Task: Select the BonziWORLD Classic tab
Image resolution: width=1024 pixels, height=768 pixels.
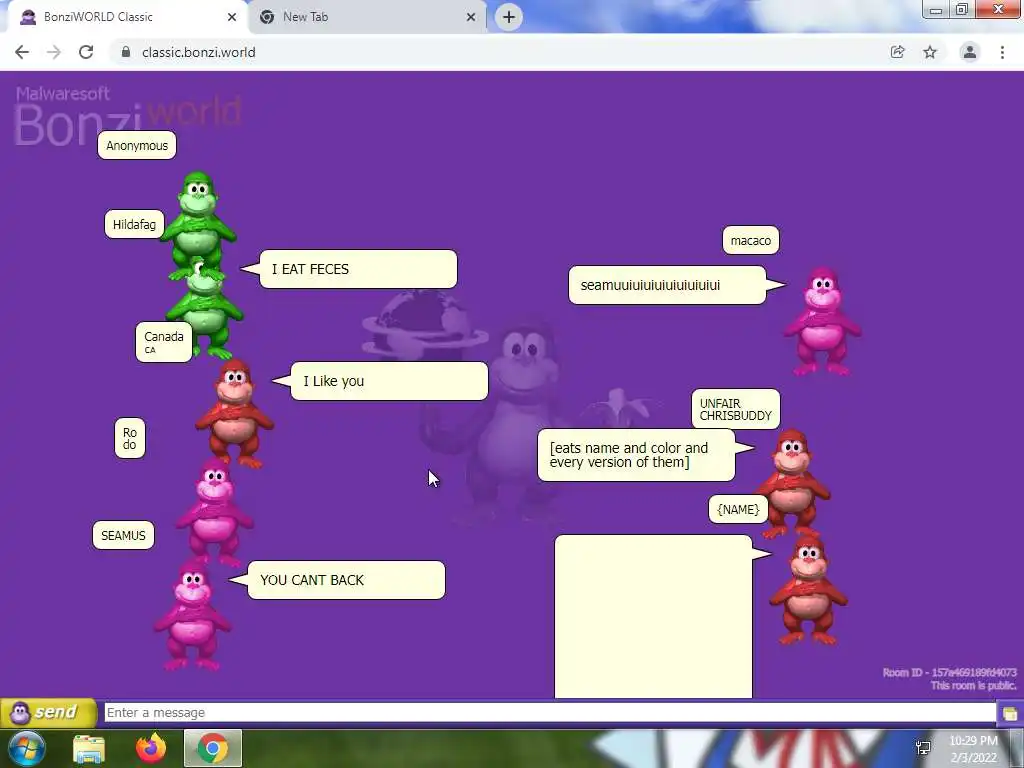Action: click(x=127, y=17)
